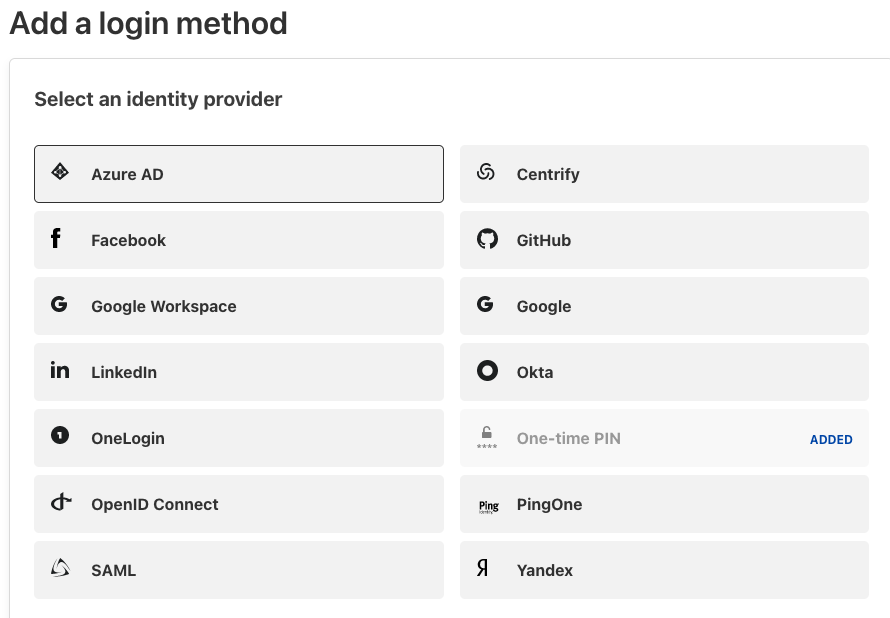Select the PingOne provider tile
The image size is (890, 618).
664,504
